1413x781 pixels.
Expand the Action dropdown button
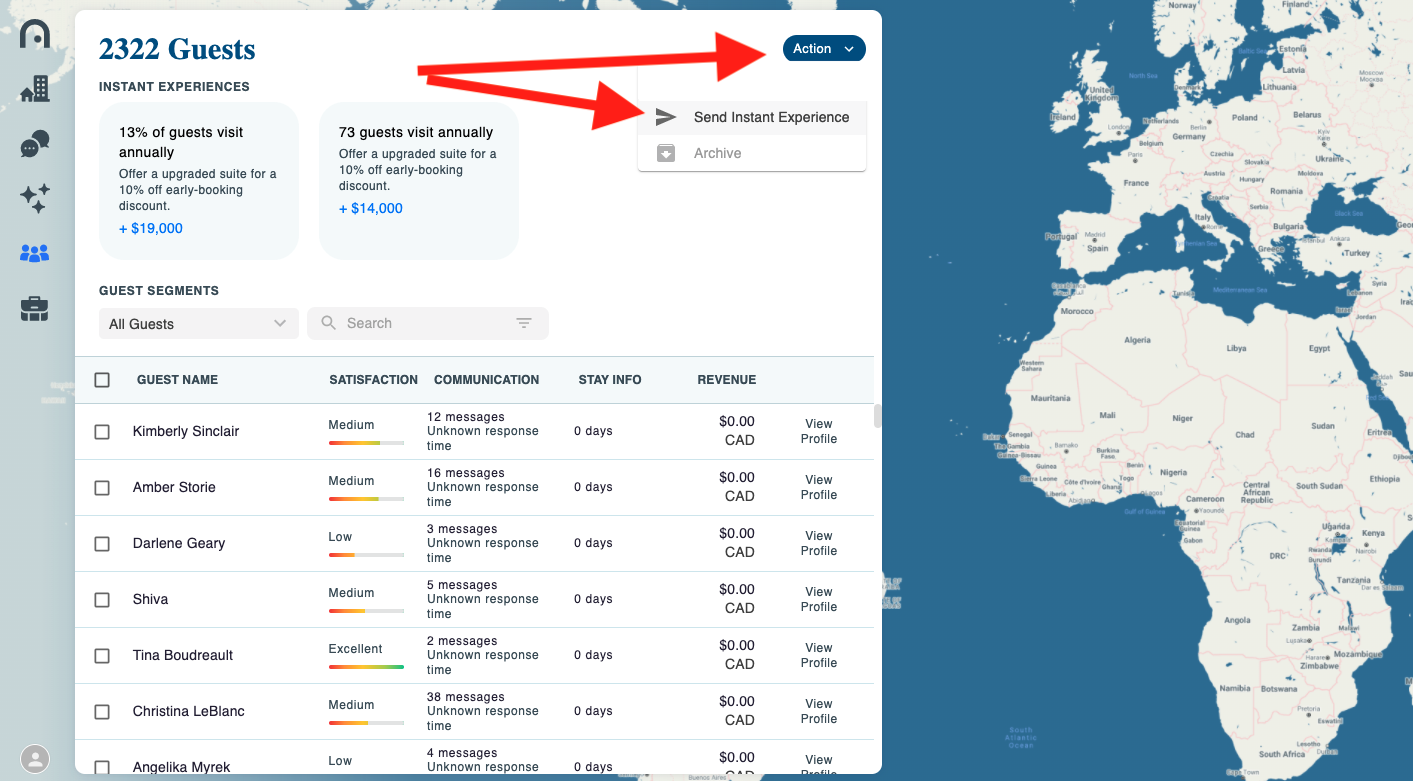pyautogui.click(x=823, y=49)
